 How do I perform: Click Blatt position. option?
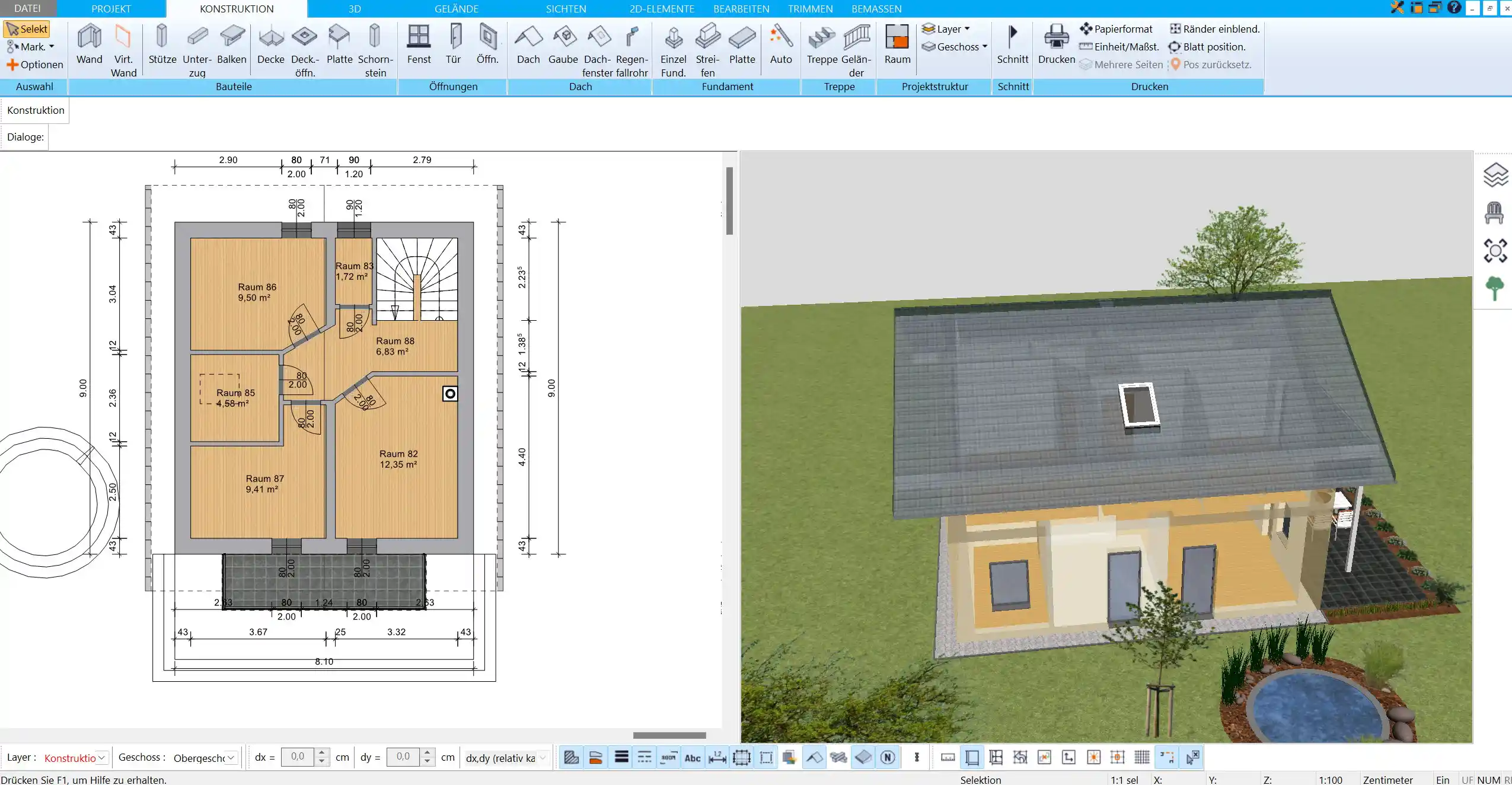click(x=1207, y=46)
